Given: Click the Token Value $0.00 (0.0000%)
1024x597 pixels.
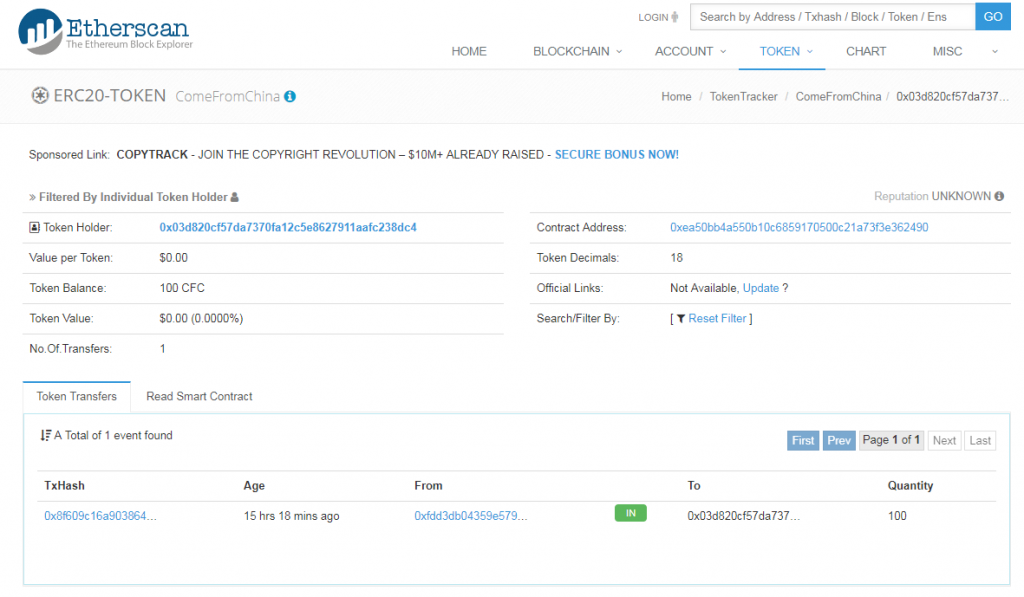Looking at the screenshot, I should point(201,319).
